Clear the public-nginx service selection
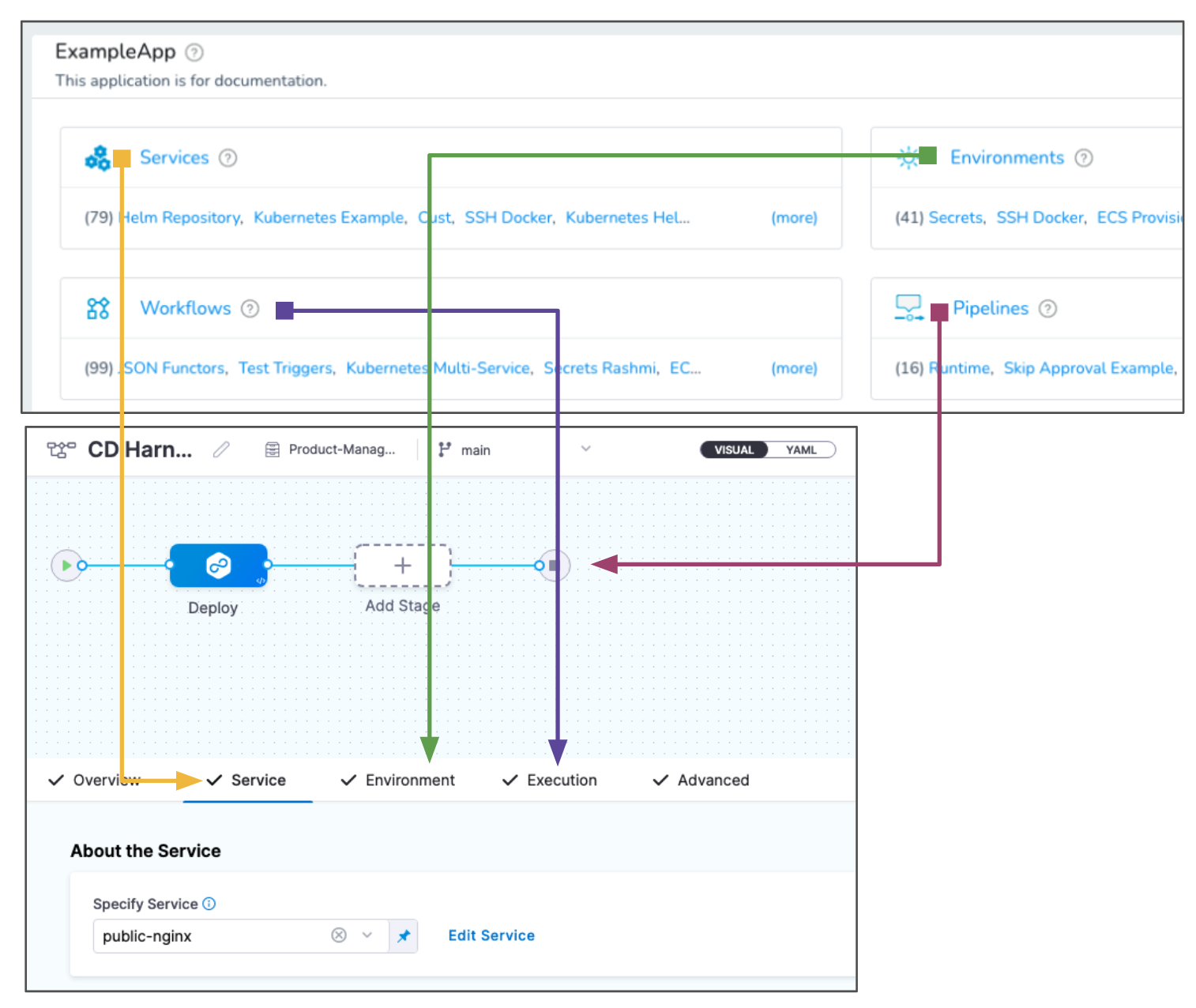Image resolution: width=1196 pixels, height=1008 pixels. pos(339,935)
